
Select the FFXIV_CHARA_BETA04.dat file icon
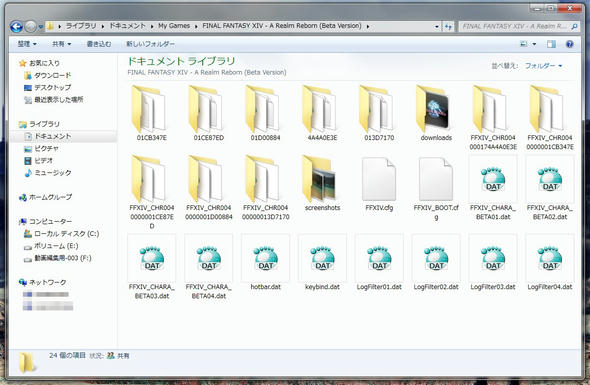(x=209, y=258)
